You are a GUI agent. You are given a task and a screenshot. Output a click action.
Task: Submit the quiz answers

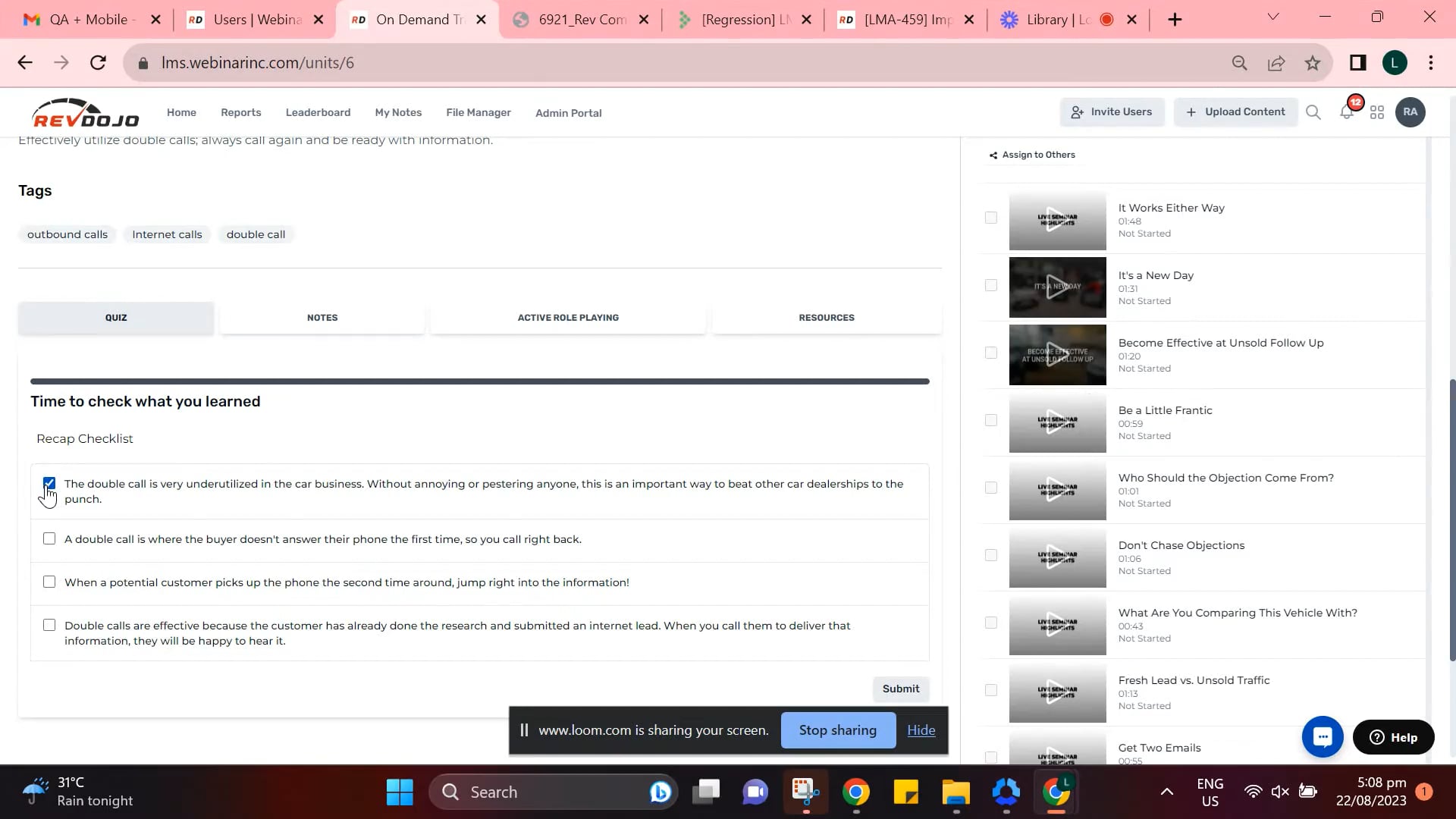[901, 689]
